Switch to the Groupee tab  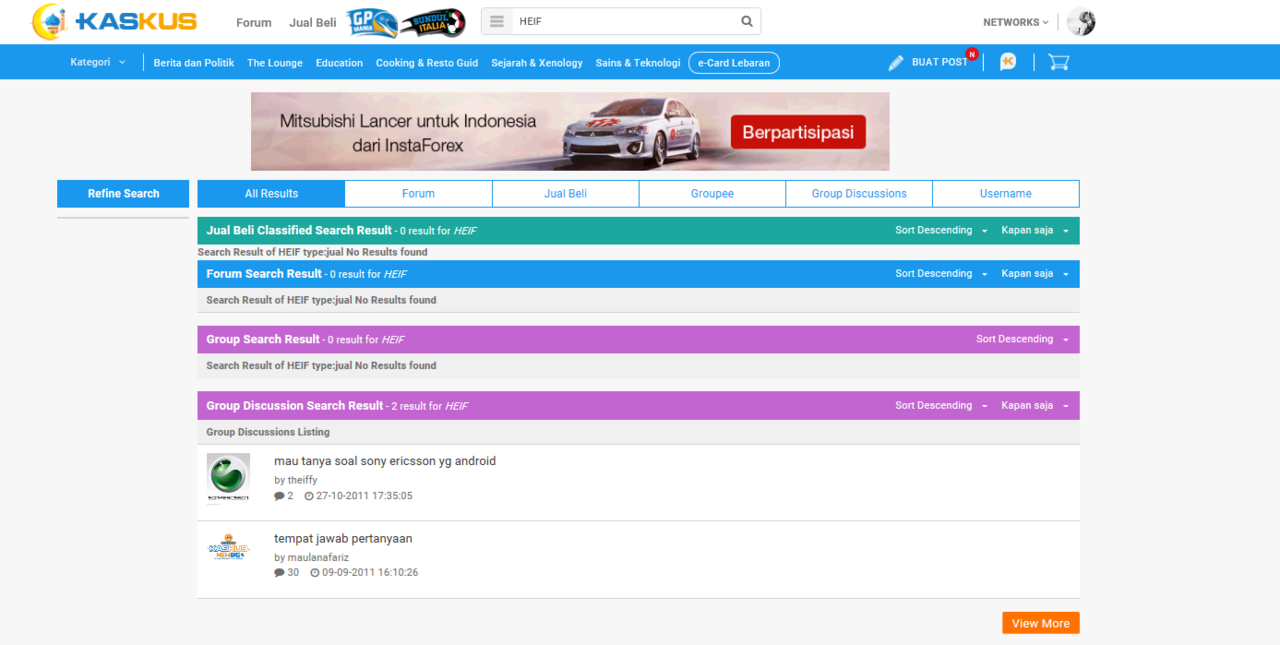[x=712, y=194]
